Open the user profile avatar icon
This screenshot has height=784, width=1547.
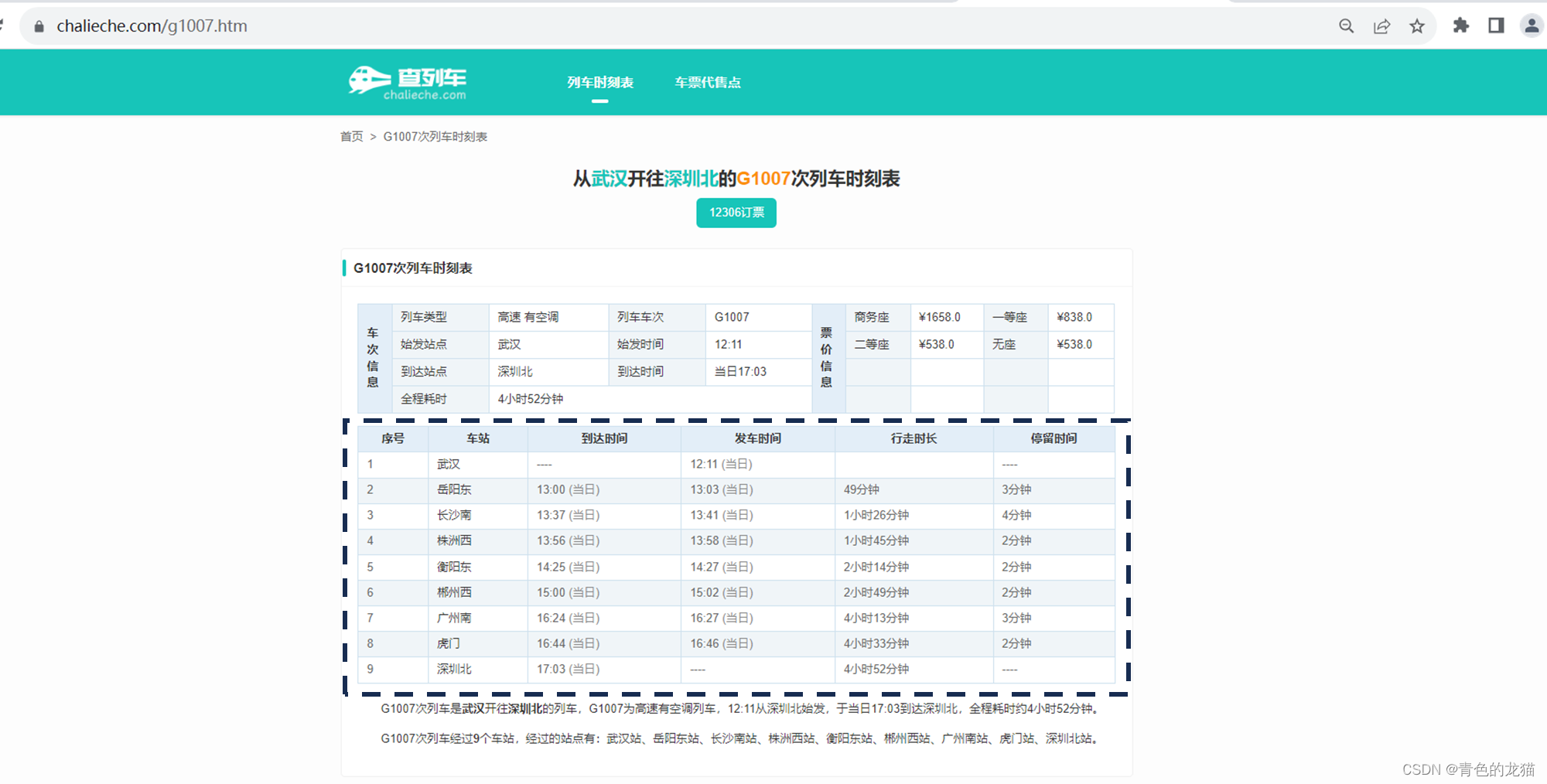(1532, 26)
